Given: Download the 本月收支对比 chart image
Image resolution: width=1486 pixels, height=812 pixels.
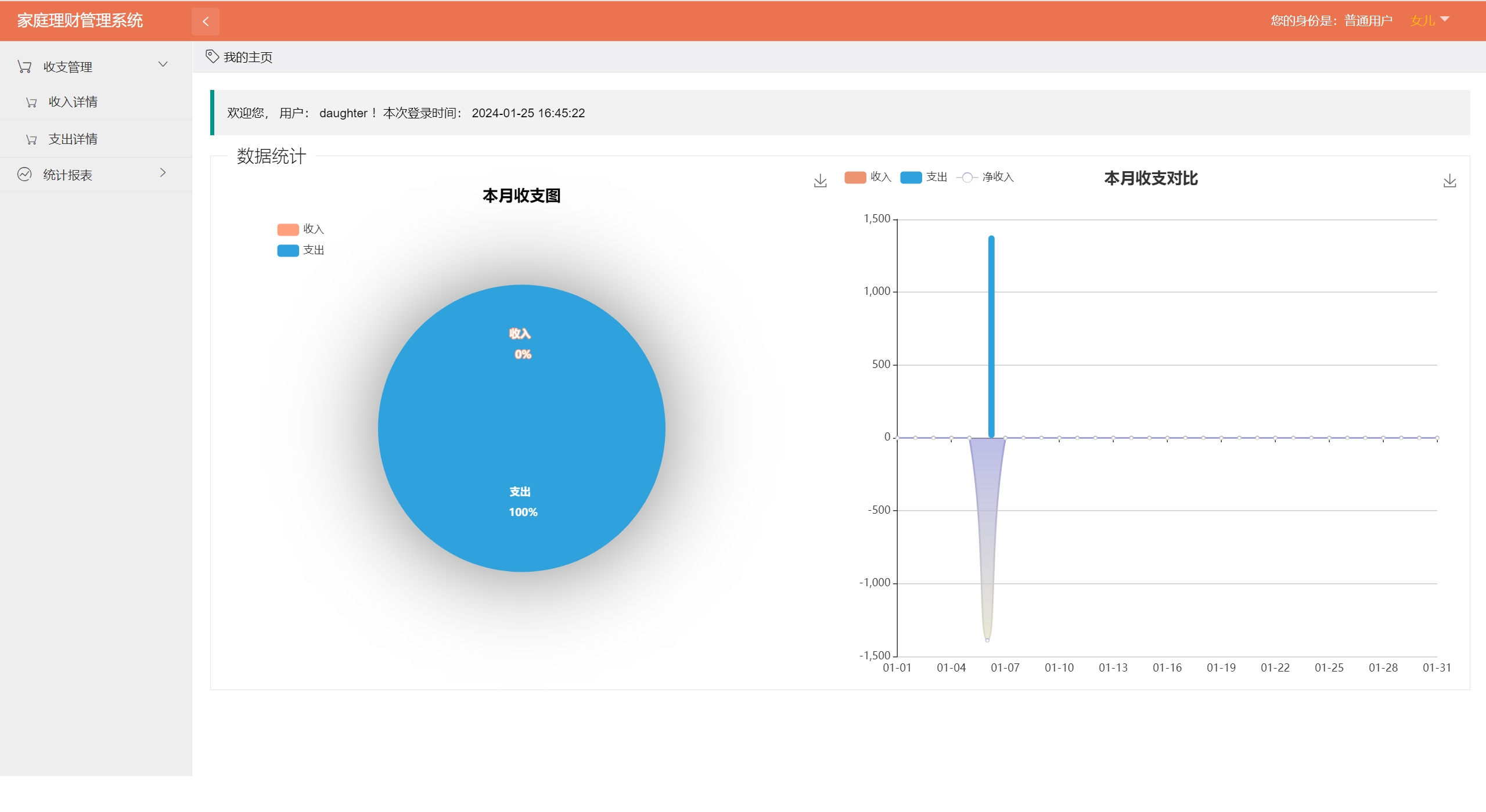Looking at the screenshot, I should (x=1449, y=181).
